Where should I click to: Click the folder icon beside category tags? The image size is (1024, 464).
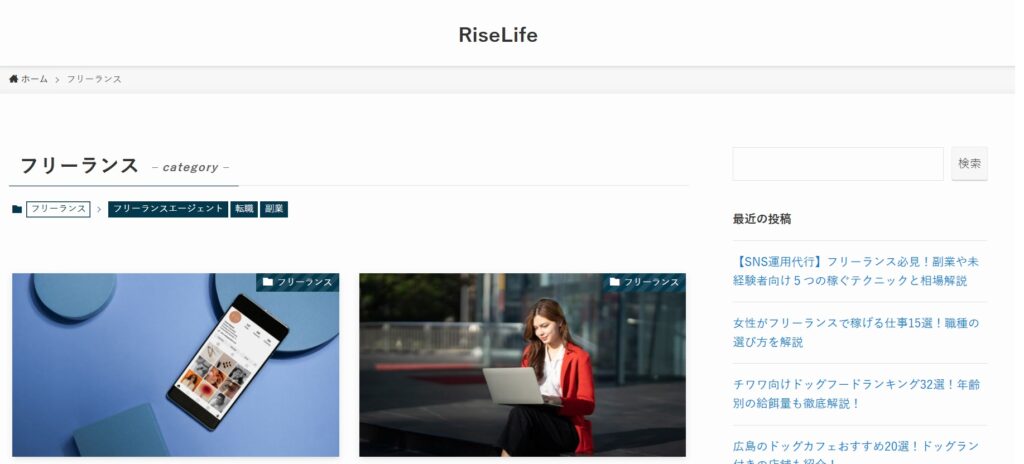[17, 209]
